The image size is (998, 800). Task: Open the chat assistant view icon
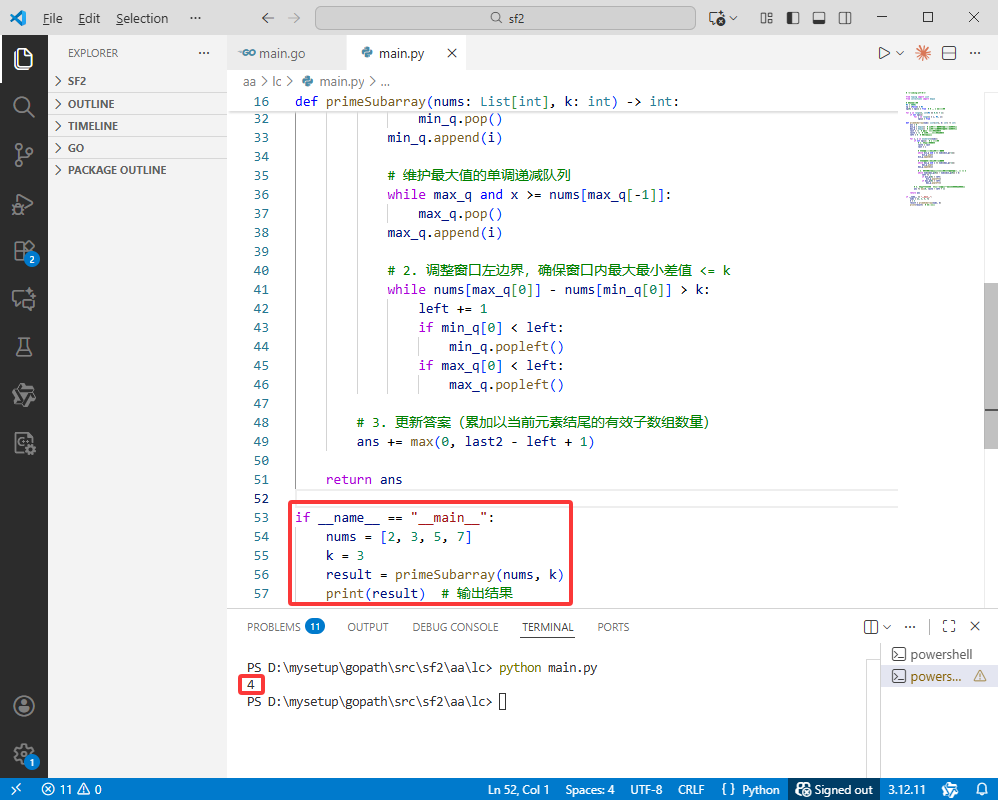point(24,299)
